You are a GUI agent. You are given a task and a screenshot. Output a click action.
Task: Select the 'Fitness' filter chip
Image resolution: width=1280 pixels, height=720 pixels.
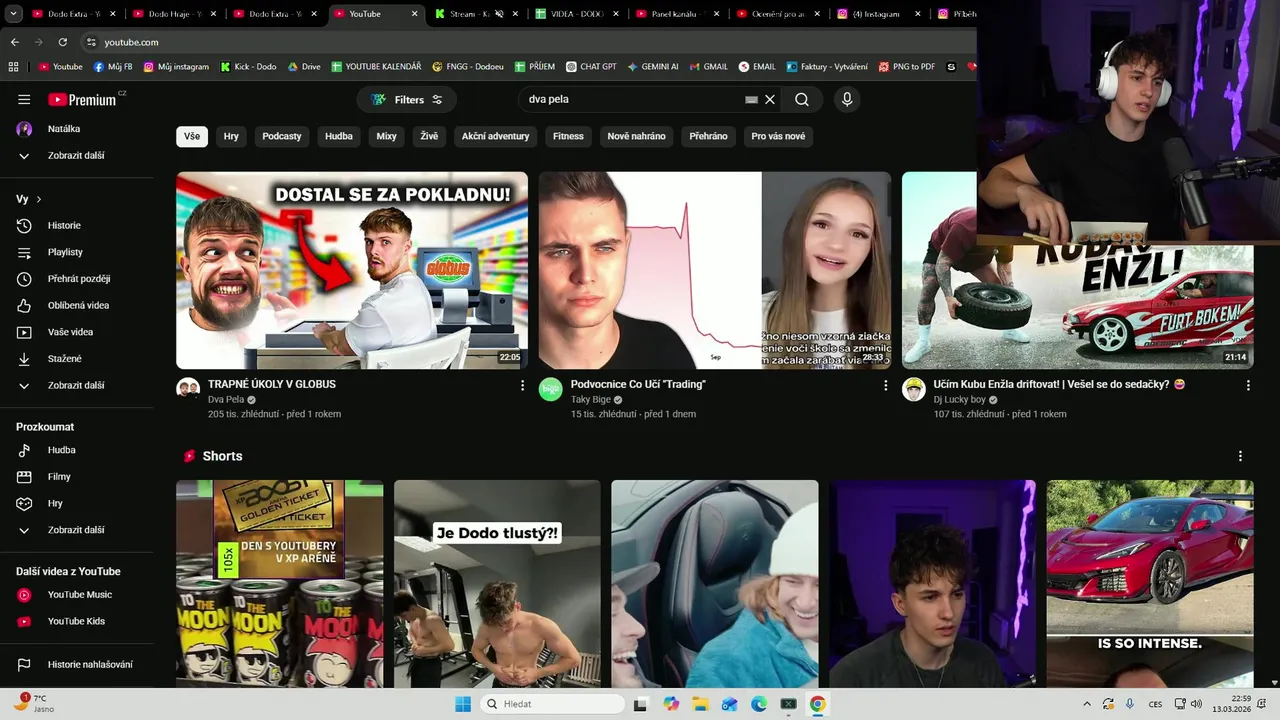click(x=568, y=136)
